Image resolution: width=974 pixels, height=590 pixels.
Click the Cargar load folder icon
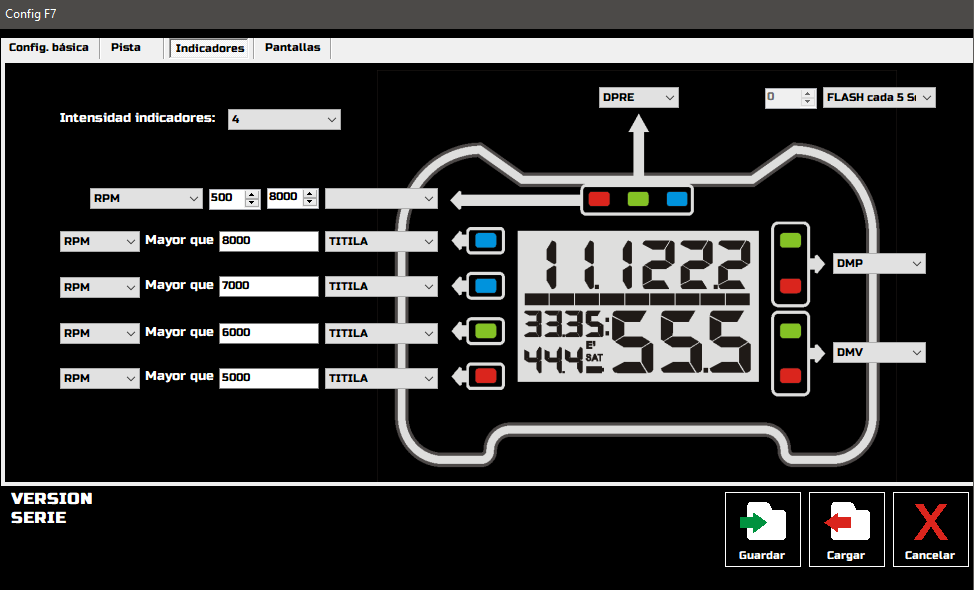[x=847, y=522]
